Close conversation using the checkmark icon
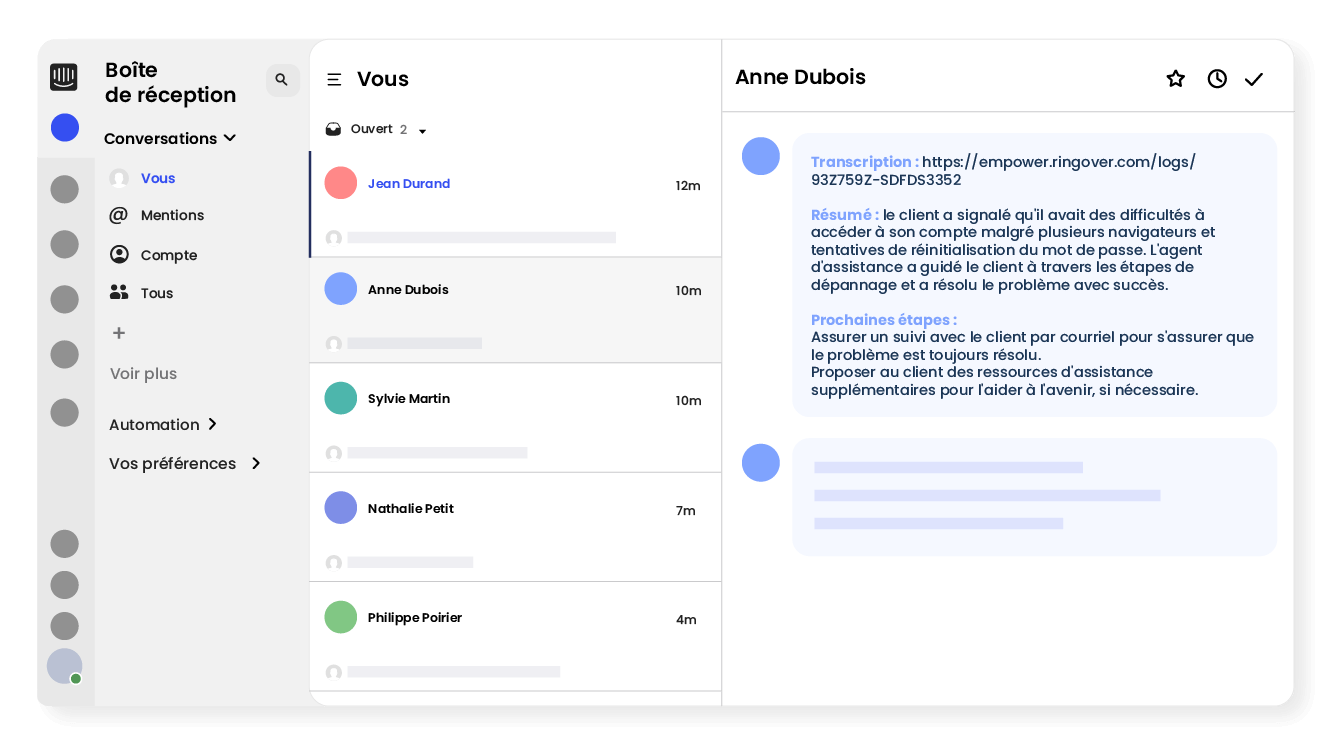1332x747 pixels. coord(1253,79)
